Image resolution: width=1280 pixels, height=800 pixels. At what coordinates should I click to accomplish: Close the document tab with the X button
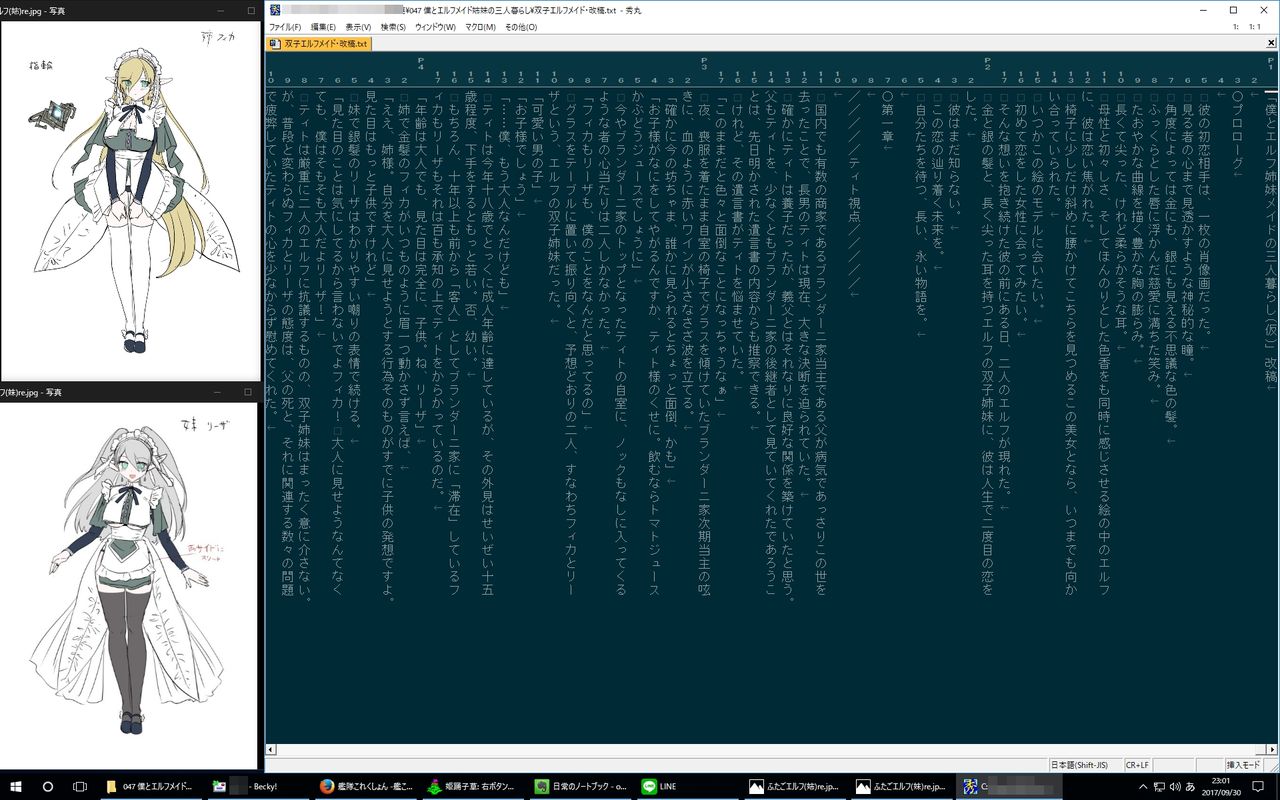click(1271, 44)
